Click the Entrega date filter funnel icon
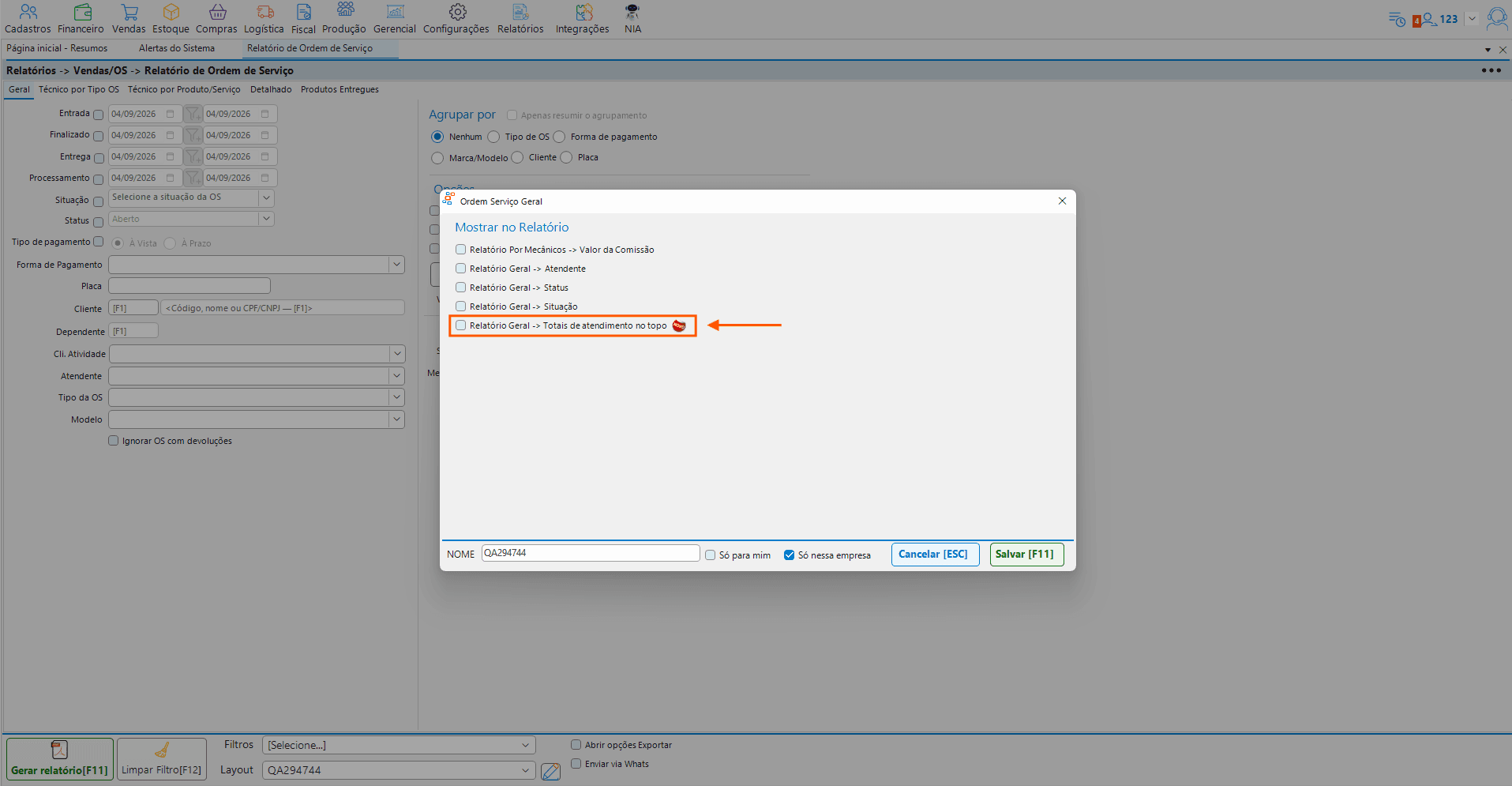This screenshot has height=786, width=1512. [193, 156]
